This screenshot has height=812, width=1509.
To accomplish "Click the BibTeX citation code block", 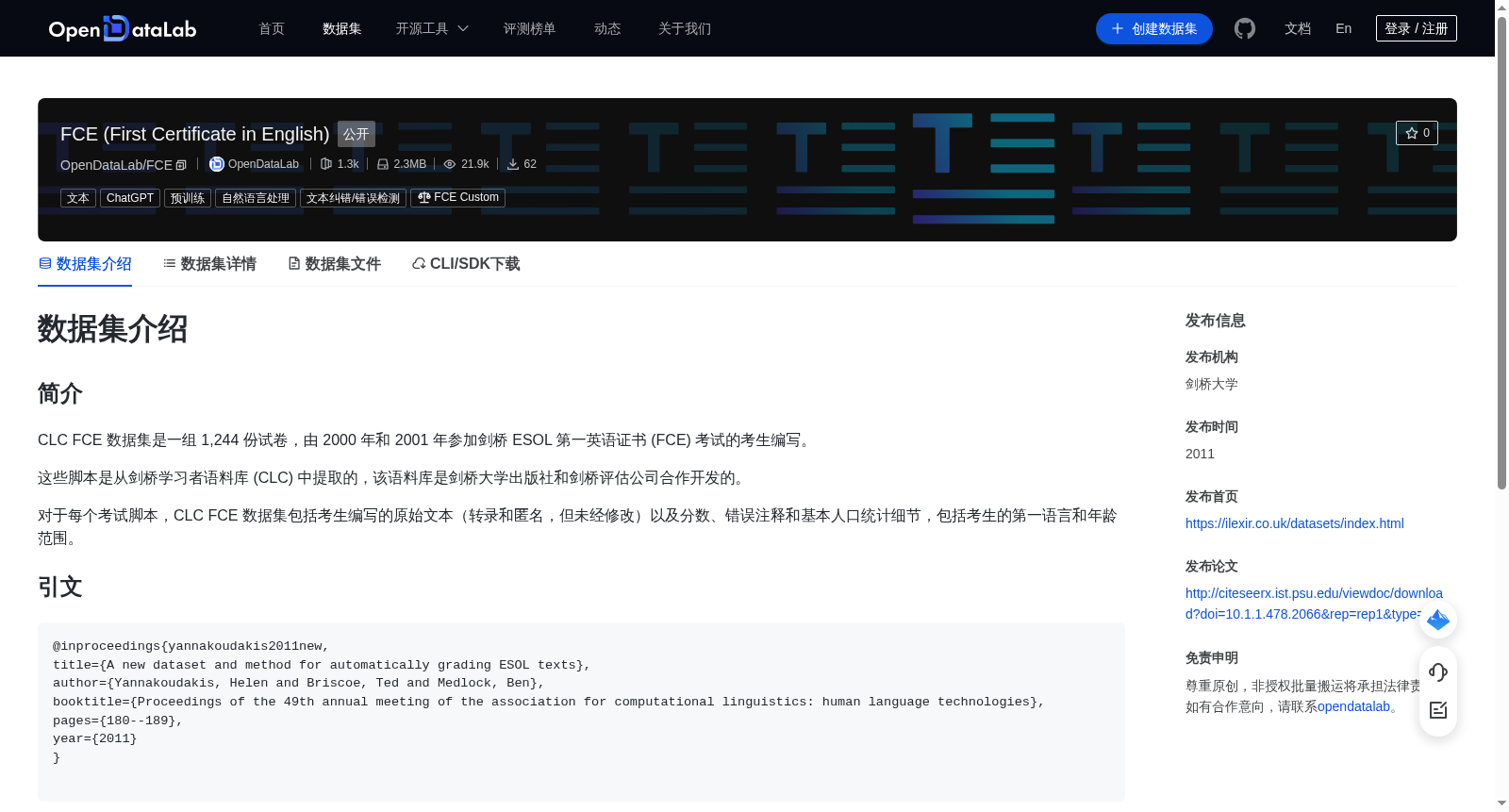I will tap(581, 712).
